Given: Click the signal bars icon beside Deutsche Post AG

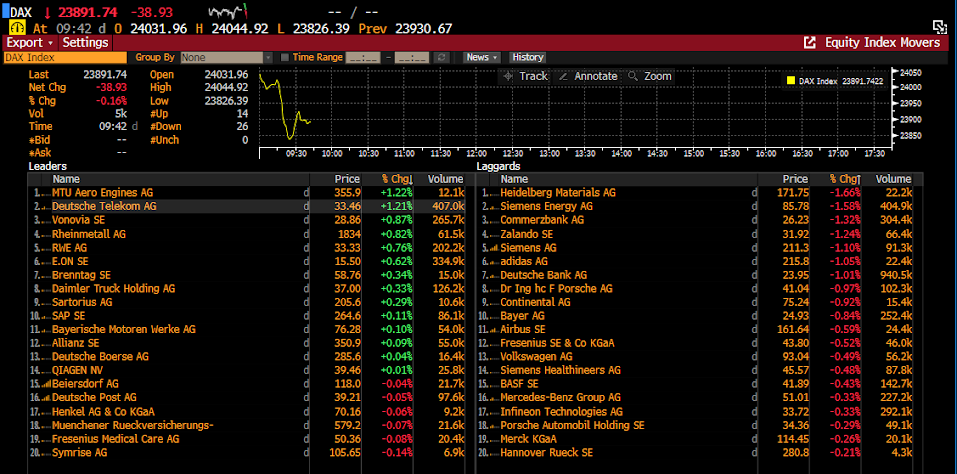Looking at the screenshot, I should pyautogui.click(x=46, y=398).
